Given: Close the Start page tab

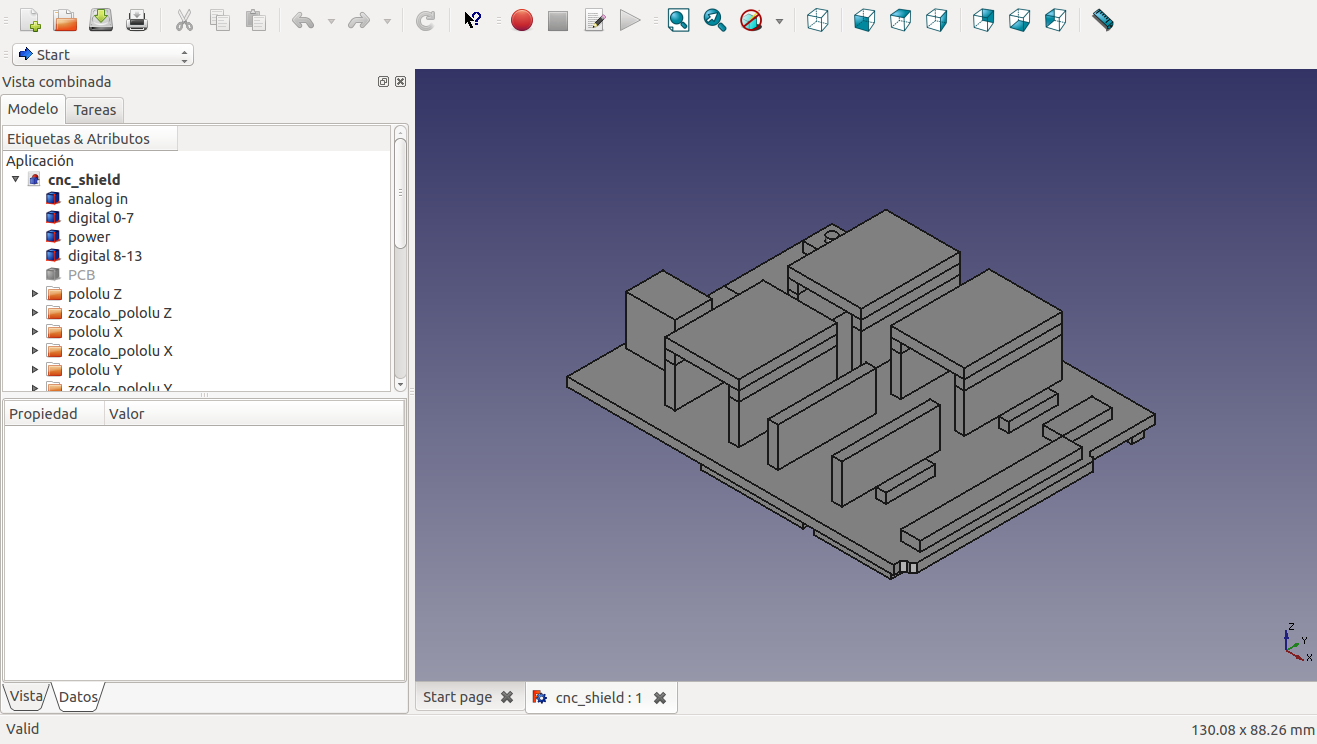Looking at the screenshot, I should coord(507,697).
